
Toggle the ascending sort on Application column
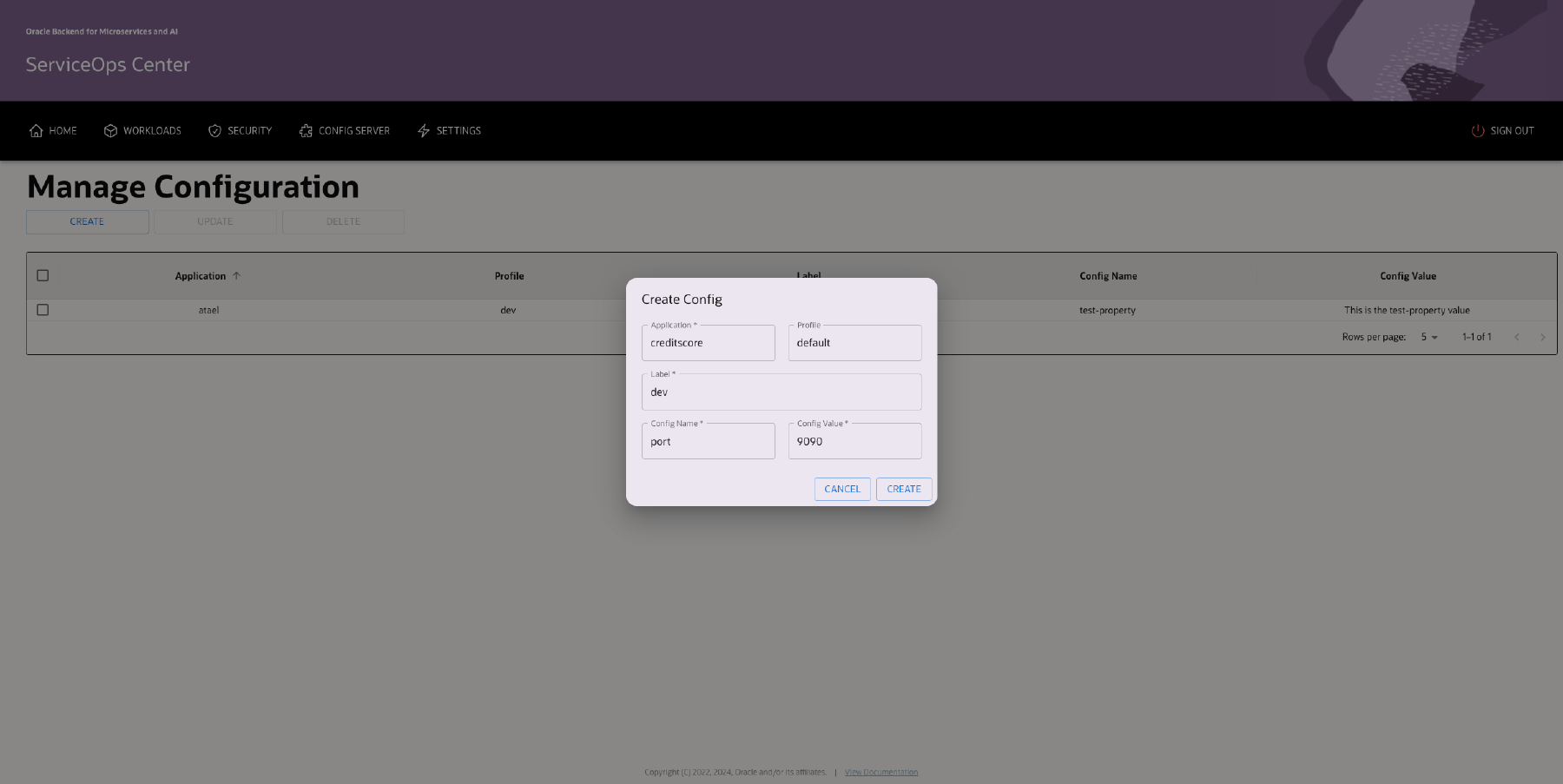pos(236,275)
